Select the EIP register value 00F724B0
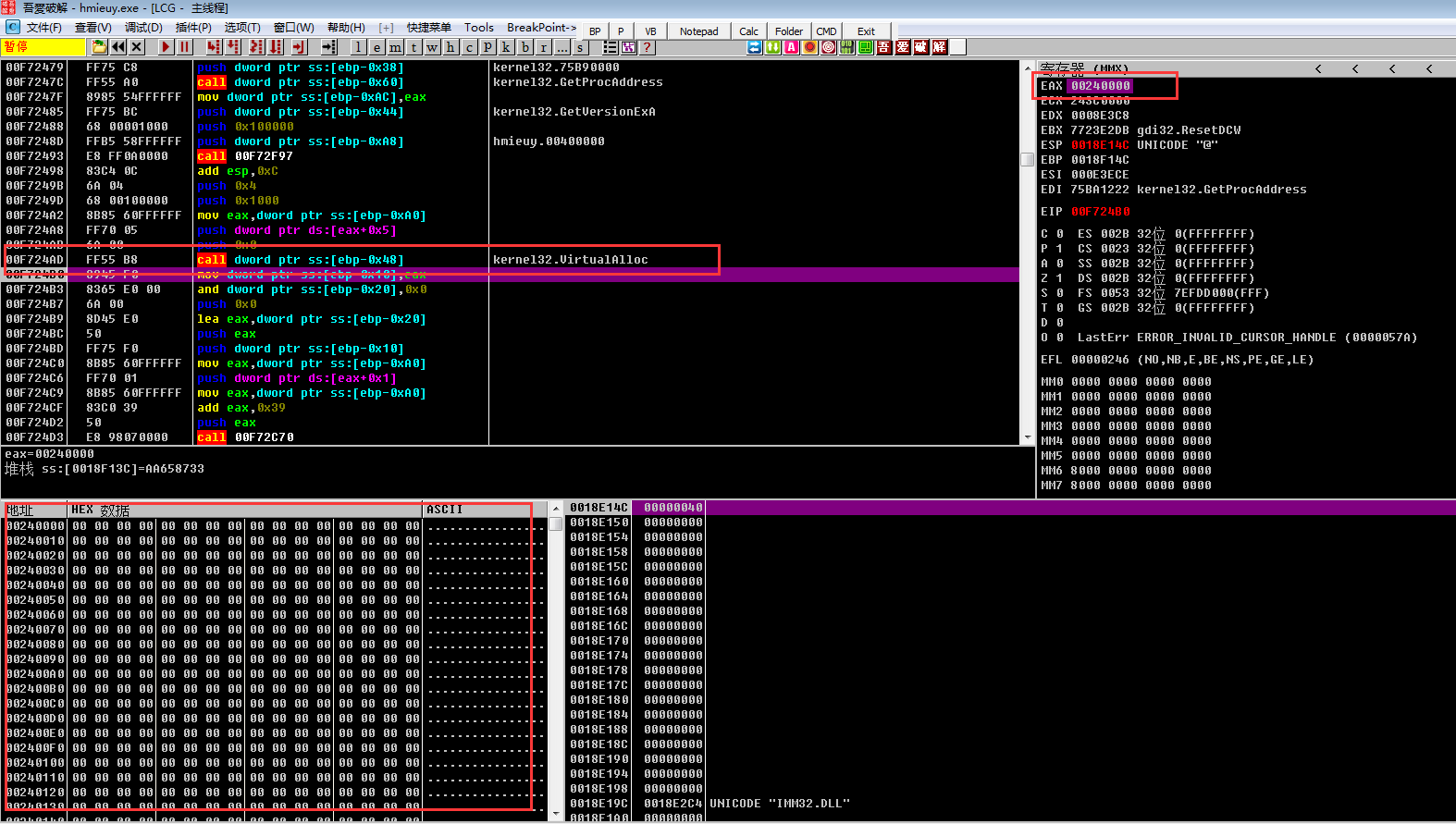Screen dimensions: 1456x824 coord(1101,212)
